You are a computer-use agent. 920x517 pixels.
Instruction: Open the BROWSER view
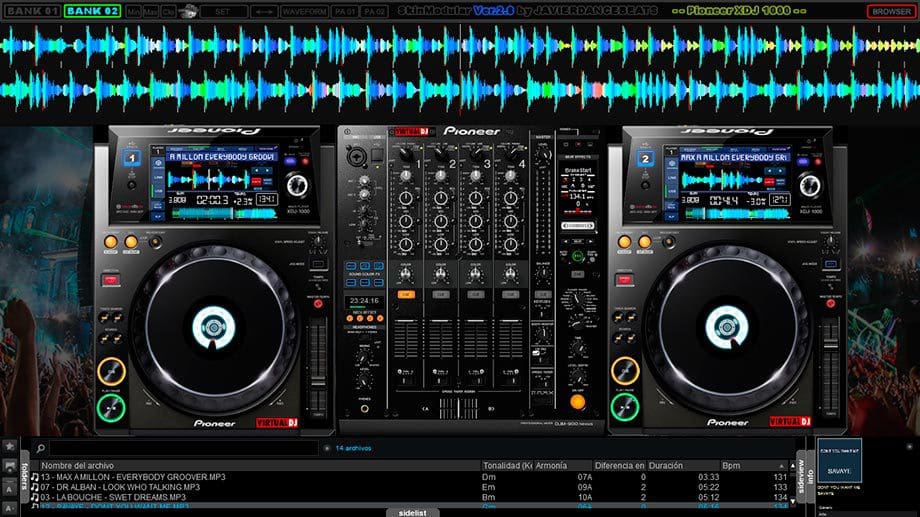pyautogui.click(x=891, y=11)
